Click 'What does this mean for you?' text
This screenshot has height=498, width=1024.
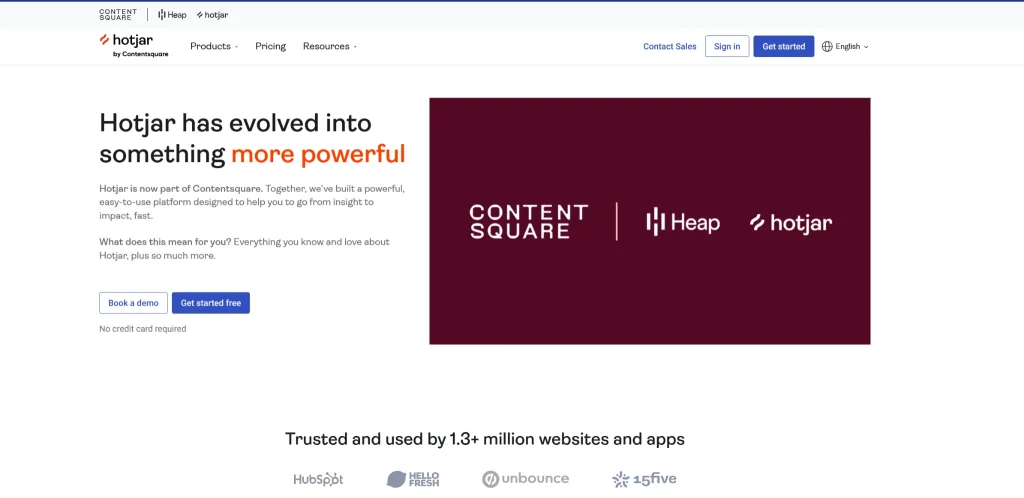coord(165,241)
